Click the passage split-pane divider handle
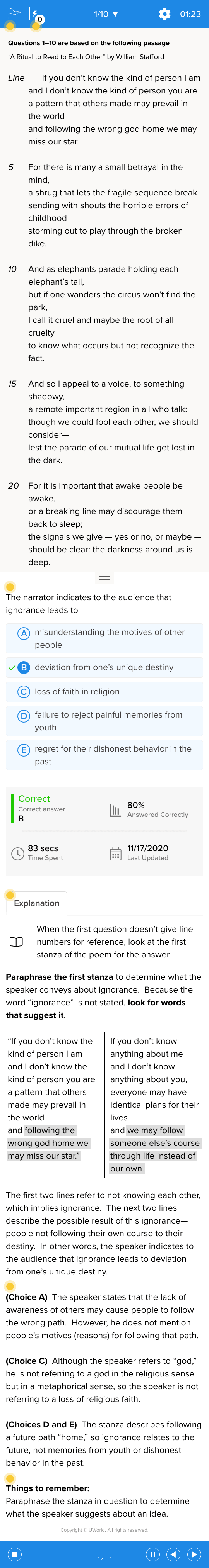This screenshot has height=1568, width=209. pyautogui.click(x=104, y=578)
